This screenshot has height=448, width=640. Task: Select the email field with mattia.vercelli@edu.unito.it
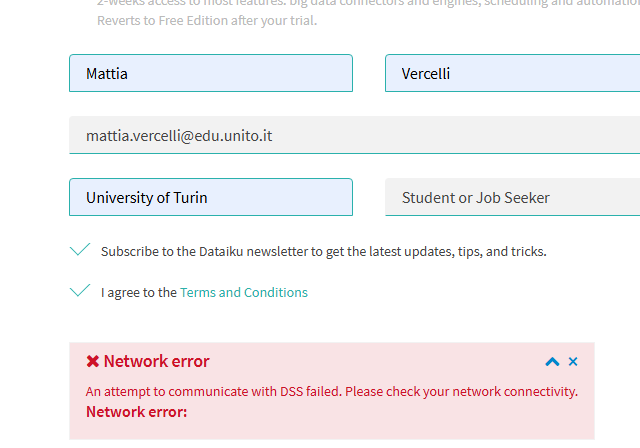(x=355, y=135)
